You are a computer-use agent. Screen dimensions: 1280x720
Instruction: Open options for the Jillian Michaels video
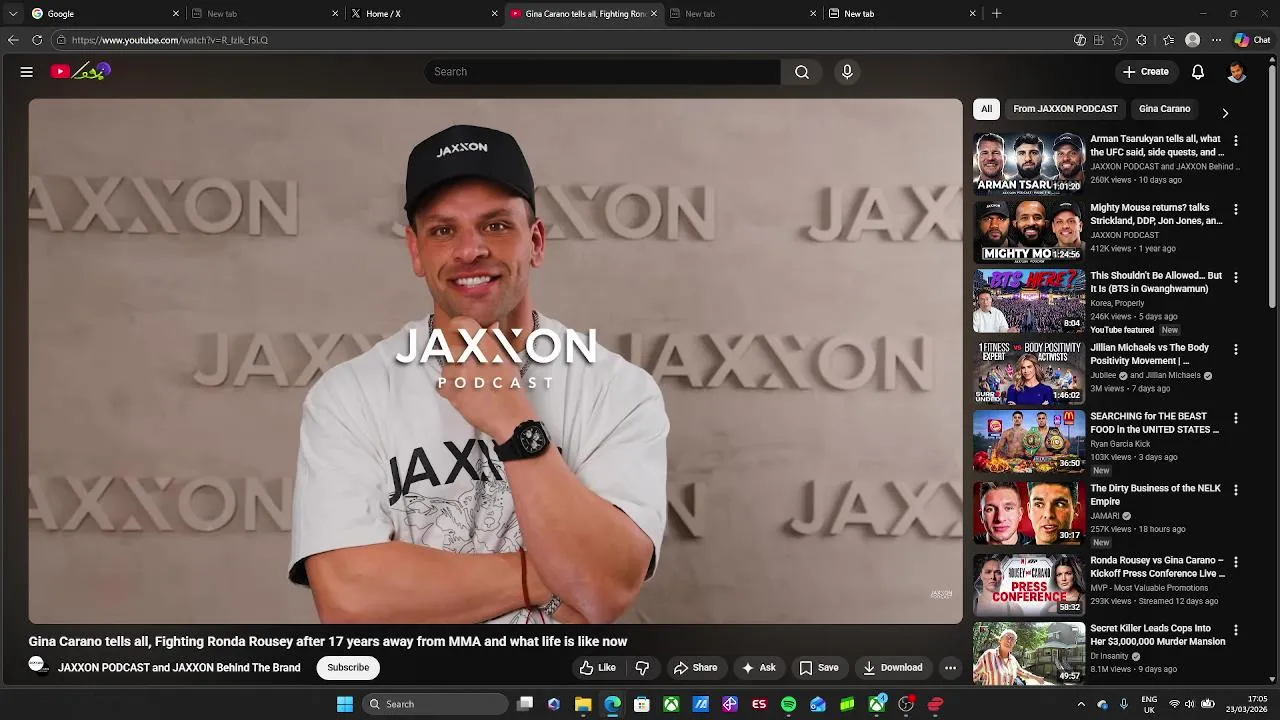pyautogui.click(x=1236, y=350)
